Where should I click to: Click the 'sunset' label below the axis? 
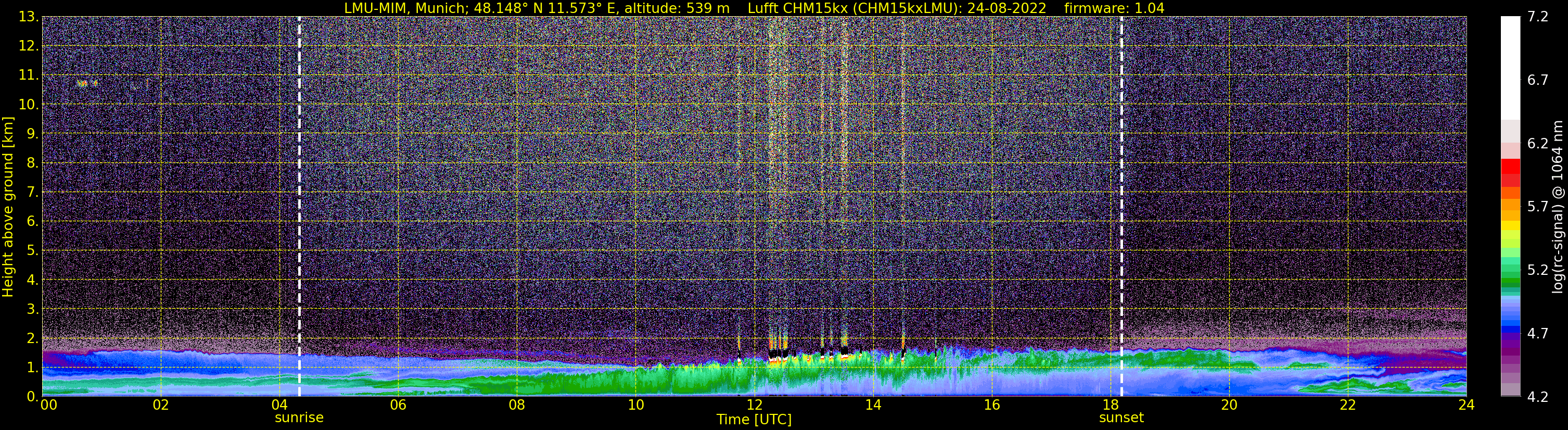pyautogui.click(x=1121, y=418)
